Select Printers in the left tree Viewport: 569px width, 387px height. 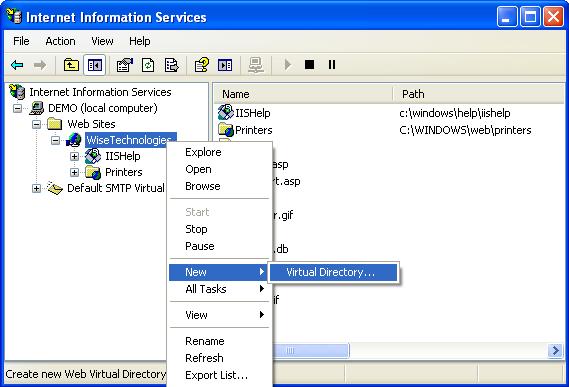[124, 172]
